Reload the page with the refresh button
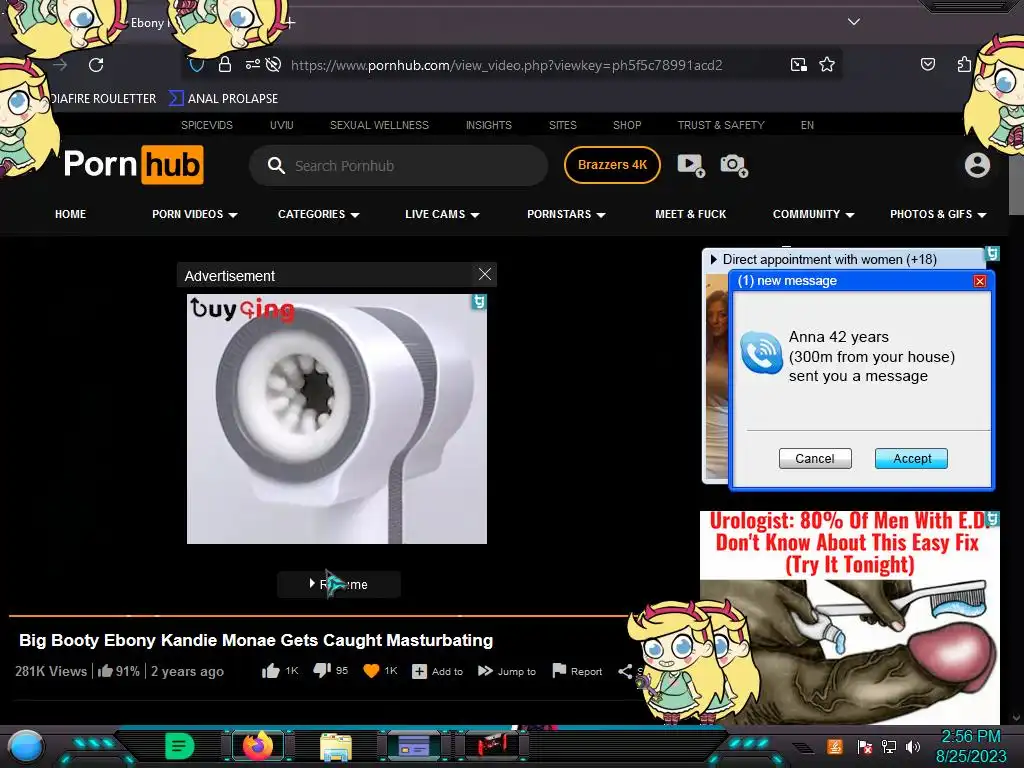The image size is (1024, 768). point(96,65)
